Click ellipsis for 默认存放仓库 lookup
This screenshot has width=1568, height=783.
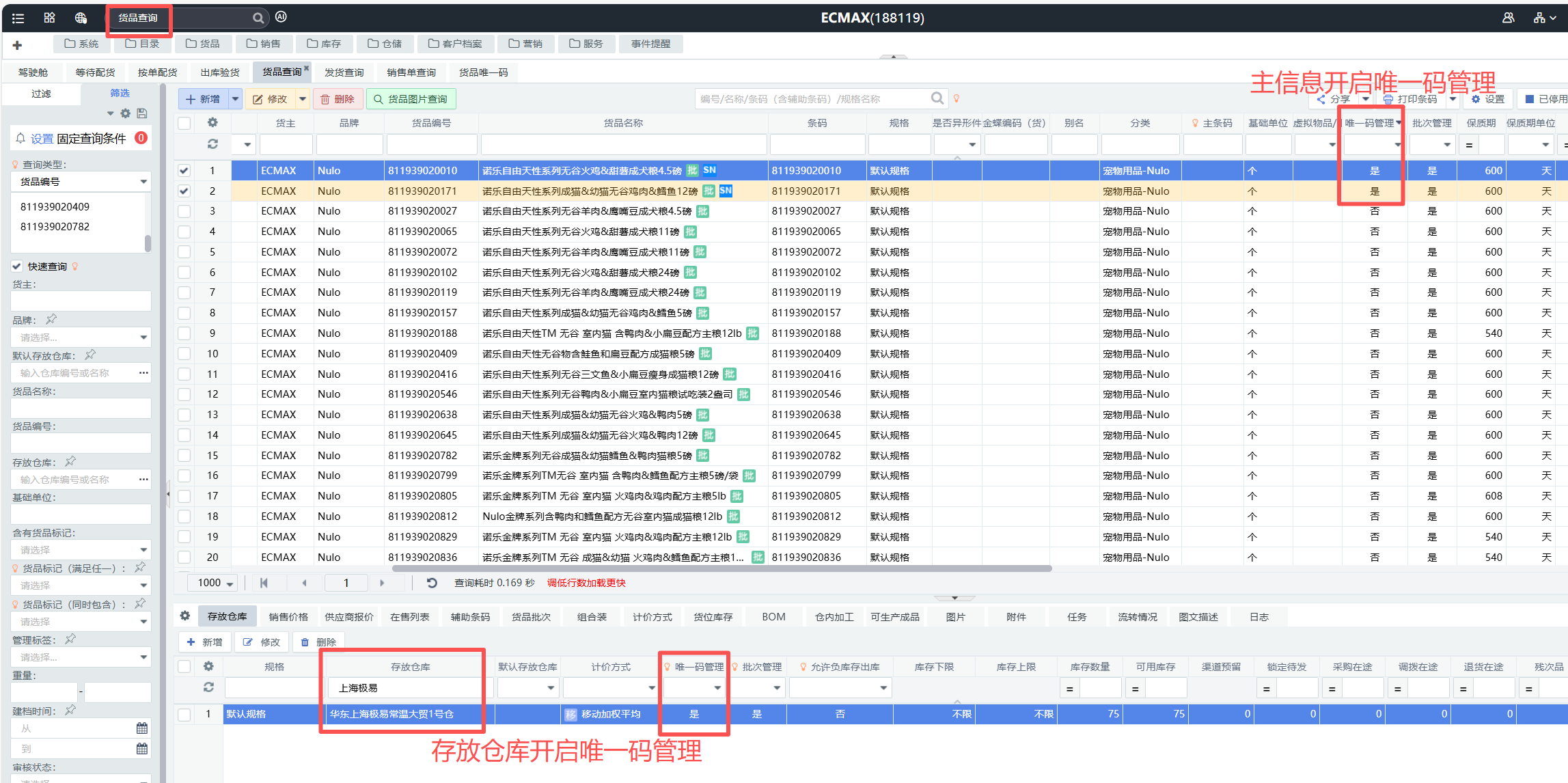coord(143,373)
